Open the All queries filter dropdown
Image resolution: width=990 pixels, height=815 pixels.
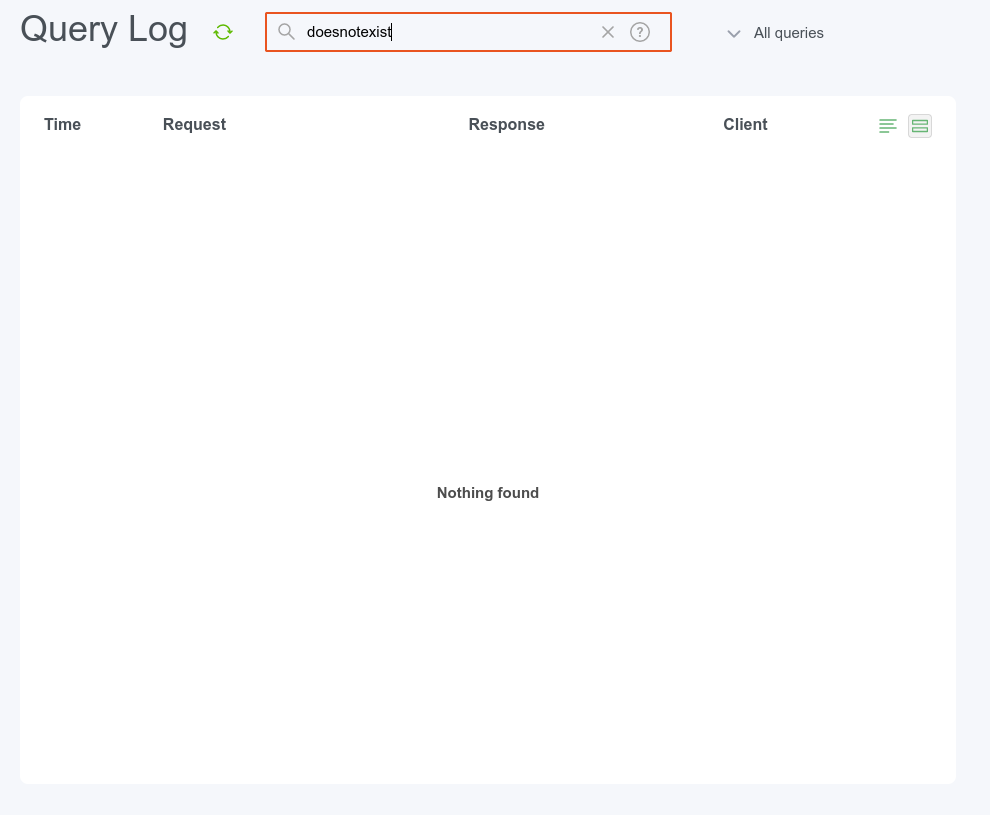click(788, 33)
